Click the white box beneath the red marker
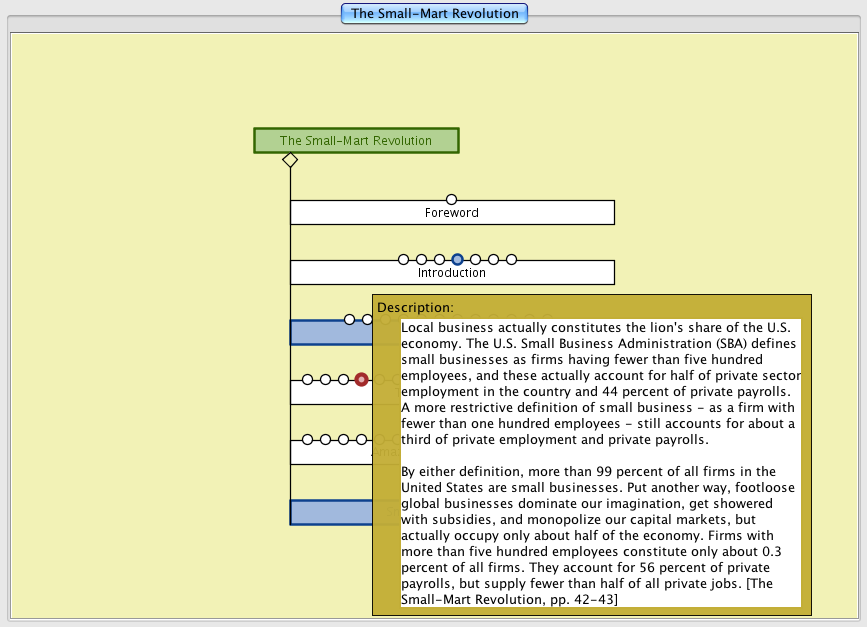The width and height of the screenshot is (867, 627). 330,393
